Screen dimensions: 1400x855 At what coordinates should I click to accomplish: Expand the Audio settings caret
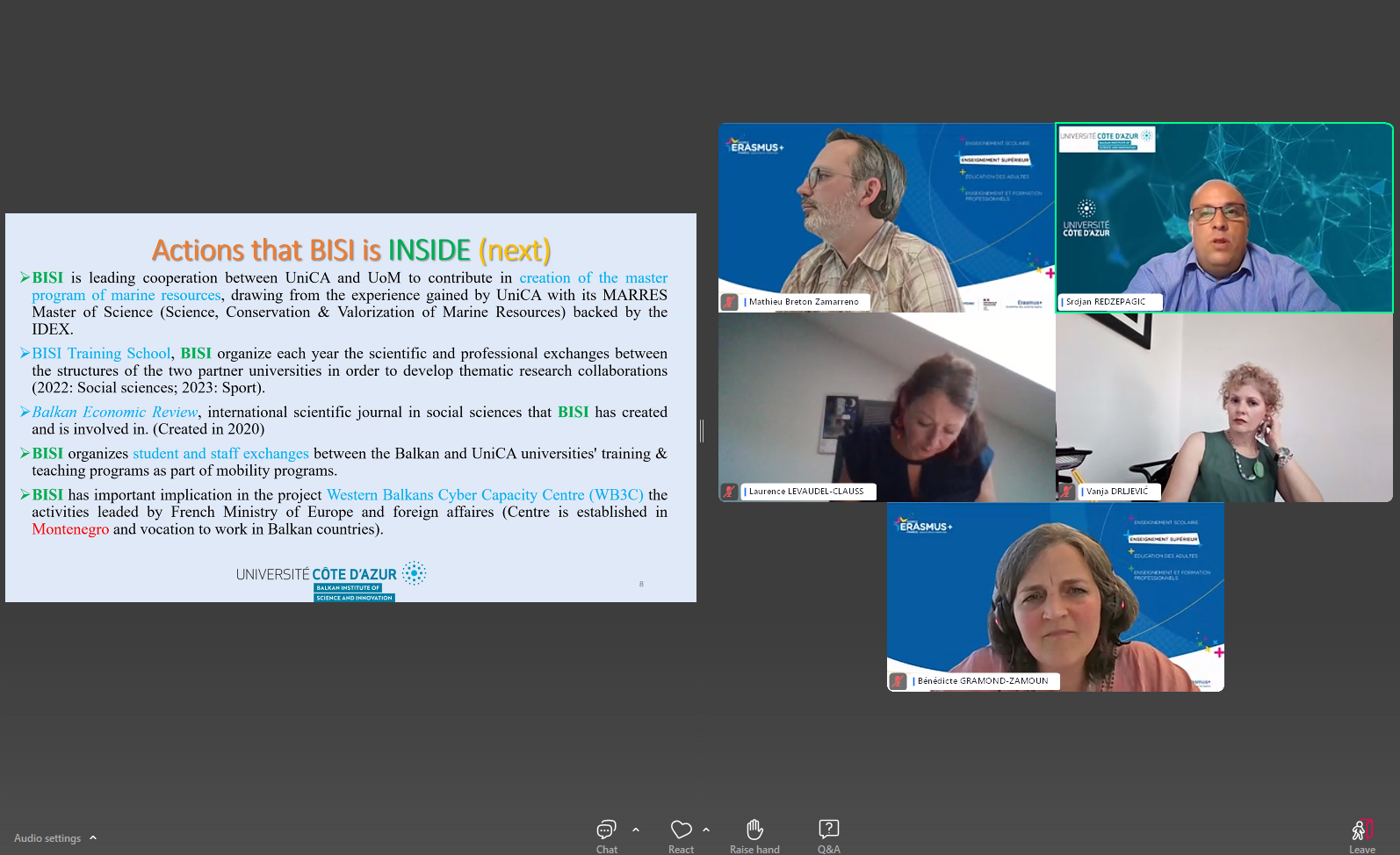93,837
